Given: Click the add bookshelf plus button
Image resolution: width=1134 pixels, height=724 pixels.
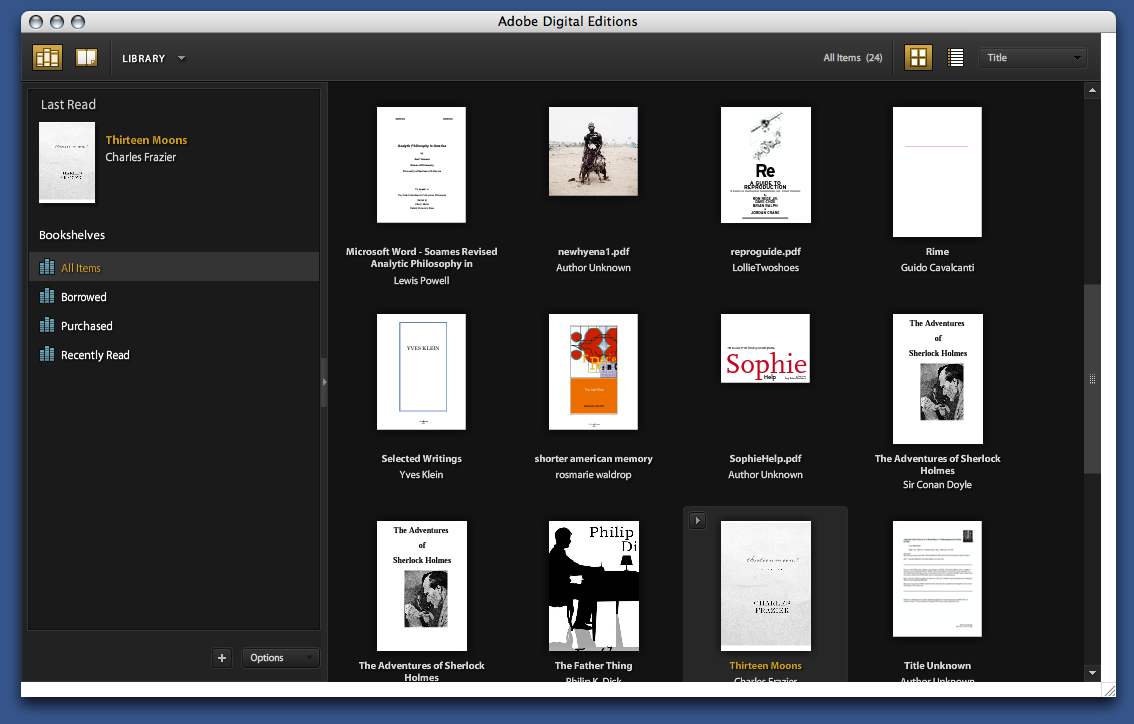Looking at the screenshot, I should (x=222, y=658).
